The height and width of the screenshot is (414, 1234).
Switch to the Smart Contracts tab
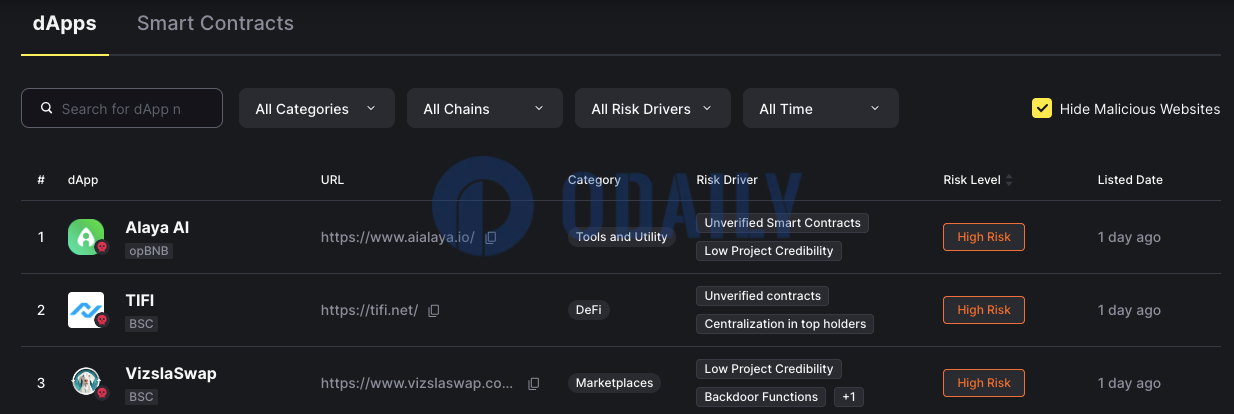tap(215, 23)
